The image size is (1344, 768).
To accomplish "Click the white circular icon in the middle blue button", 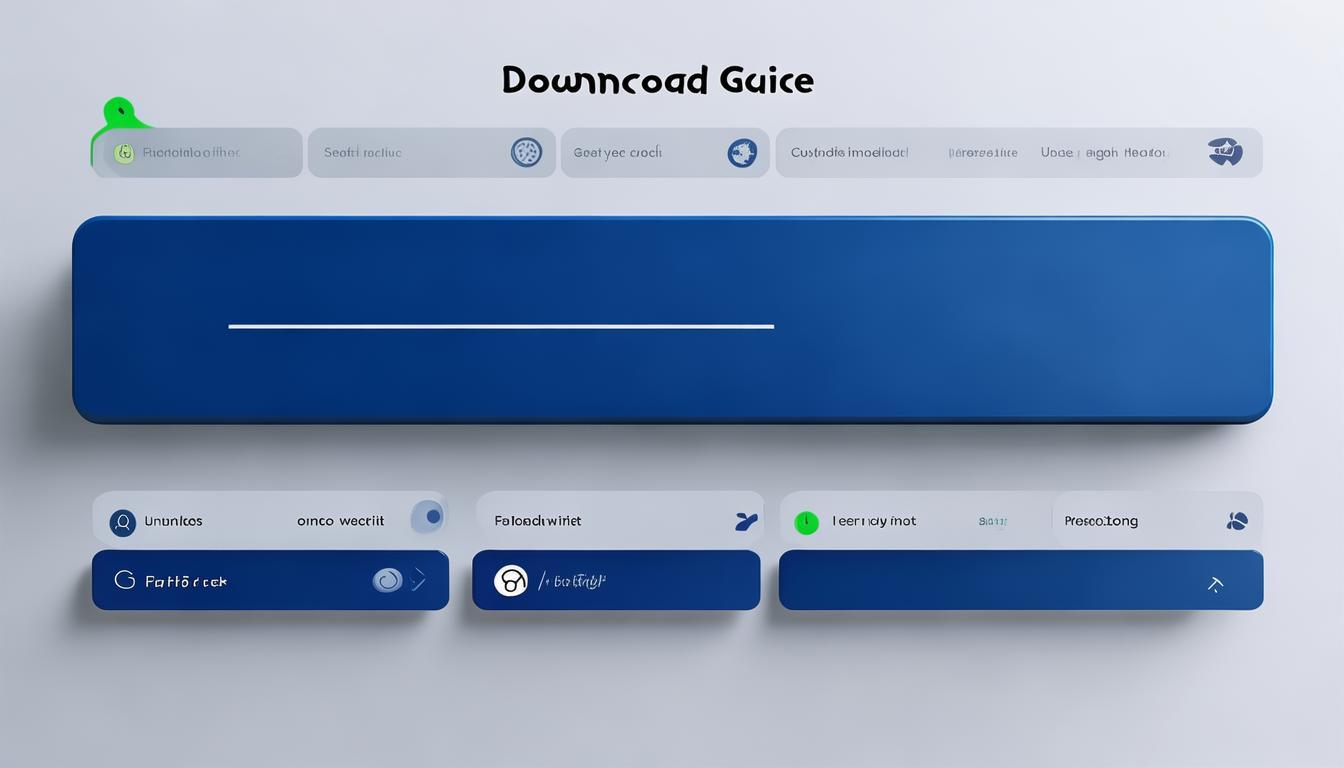I will [510, 580].
